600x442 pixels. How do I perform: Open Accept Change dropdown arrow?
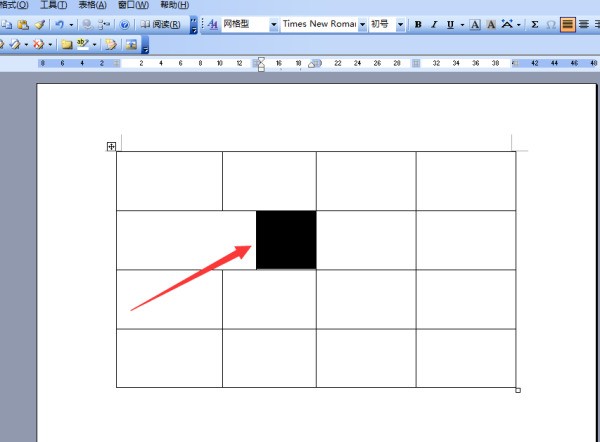pyautogui.click(x=26, y=45)
